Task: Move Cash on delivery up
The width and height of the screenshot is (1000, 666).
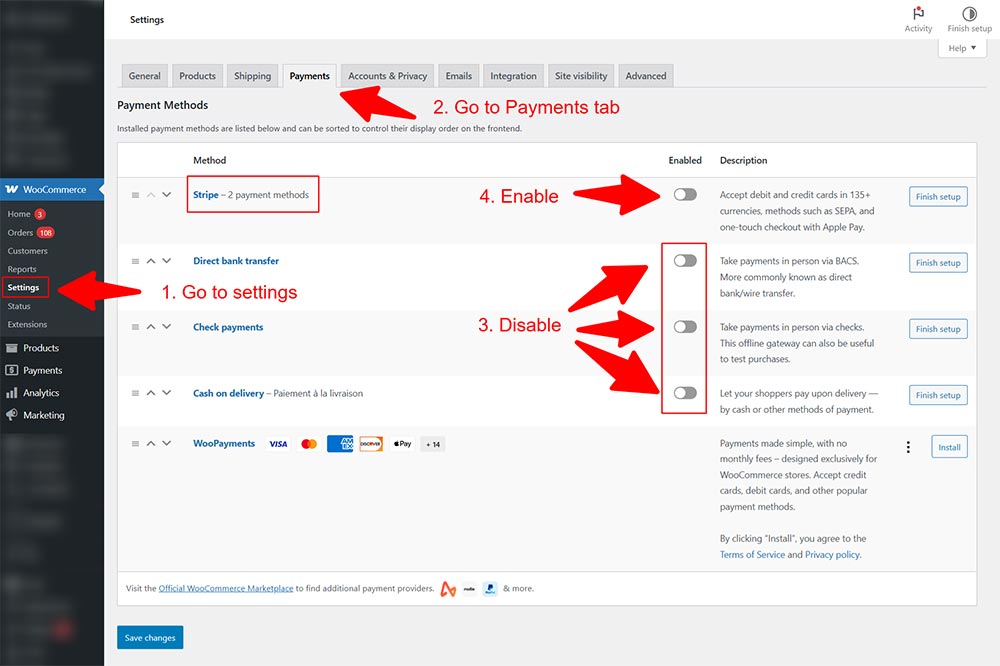Action: tap(151, 393)
